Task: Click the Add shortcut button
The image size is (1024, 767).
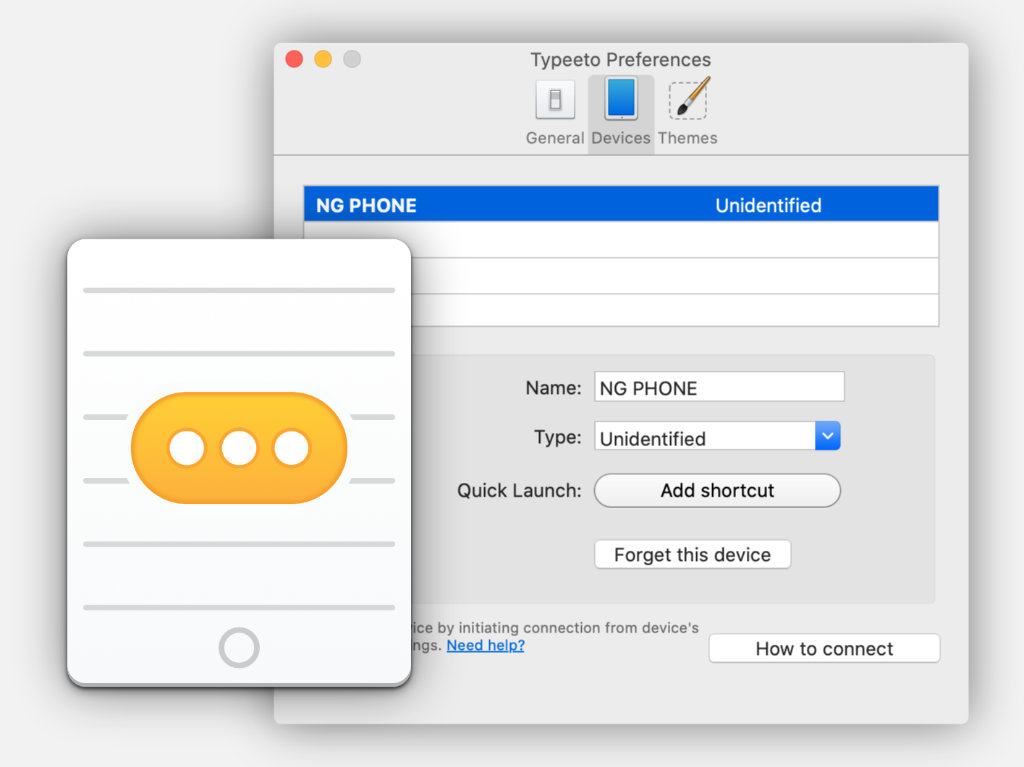Action: point(717,490)
